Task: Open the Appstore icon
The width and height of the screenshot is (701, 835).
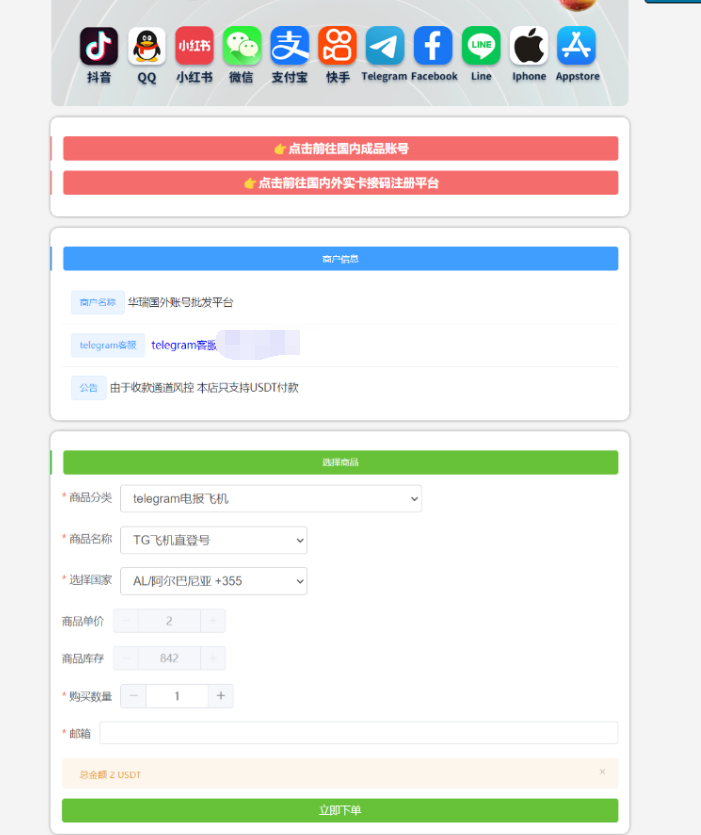Action: point(576,46)
